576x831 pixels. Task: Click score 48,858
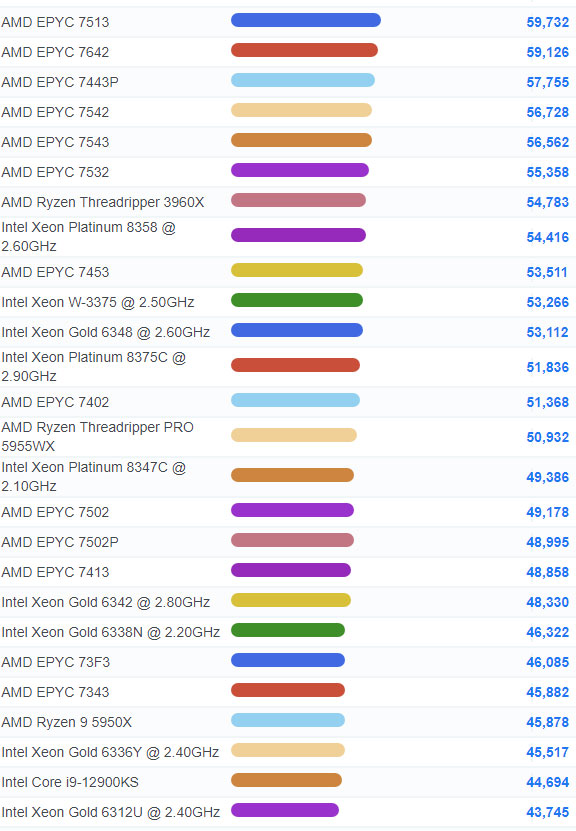[x=547, y=572]
